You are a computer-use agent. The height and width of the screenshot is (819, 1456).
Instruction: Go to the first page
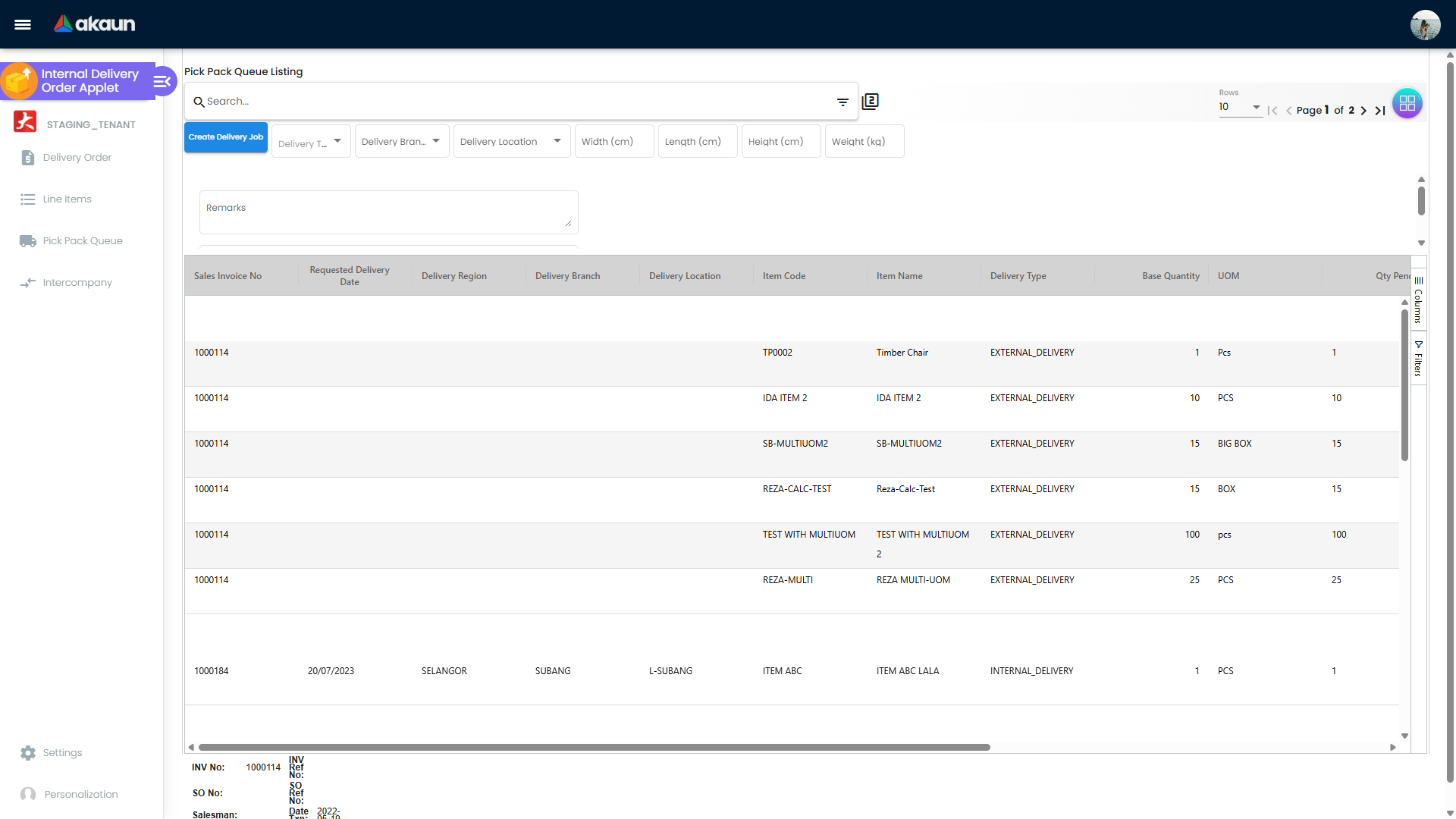coord(1272,111)
